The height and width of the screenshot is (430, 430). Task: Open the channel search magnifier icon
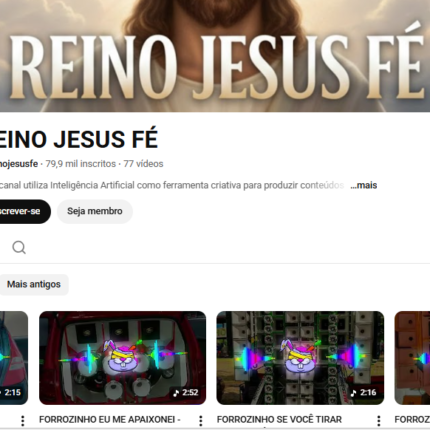click(x=19, y=247)
